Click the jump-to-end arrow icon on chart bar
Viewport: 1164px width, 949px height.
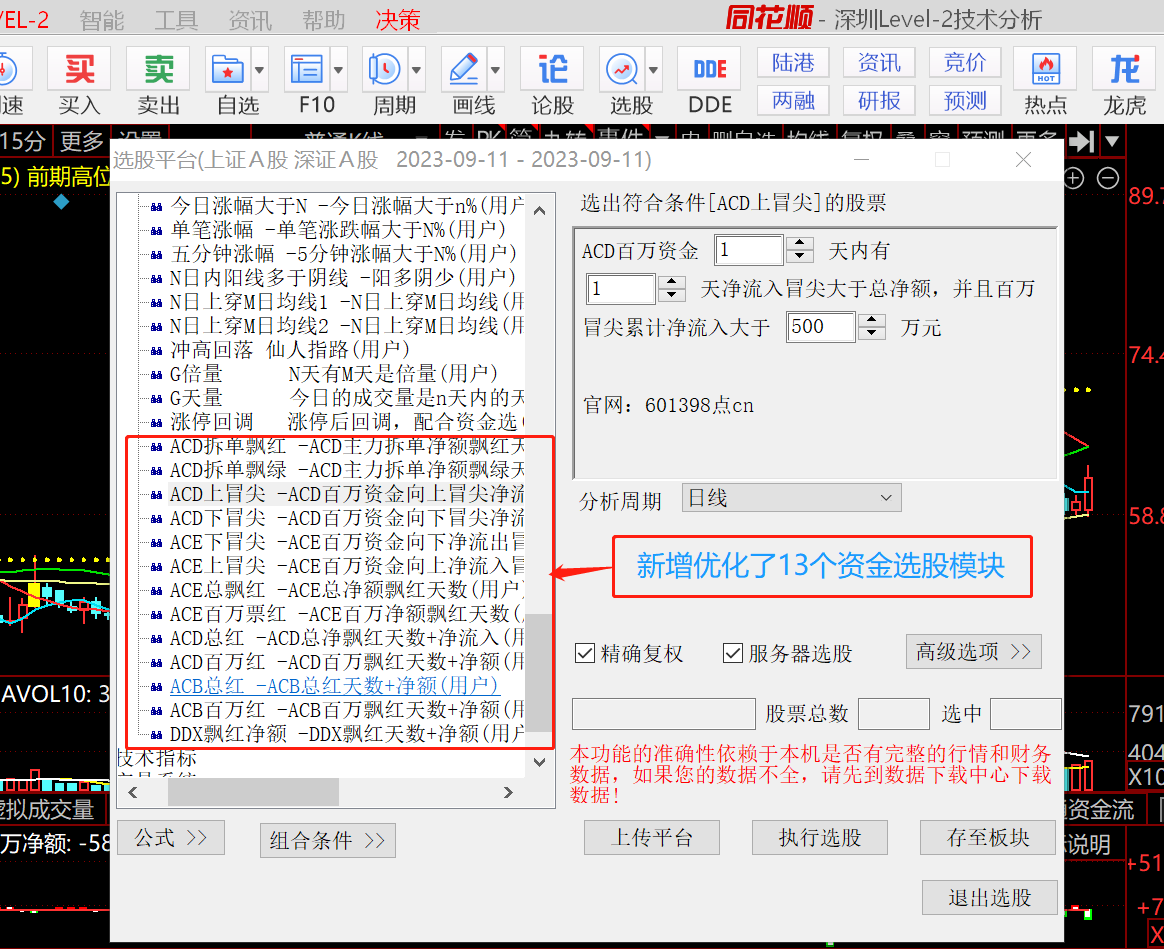(x=1082, y=141)
